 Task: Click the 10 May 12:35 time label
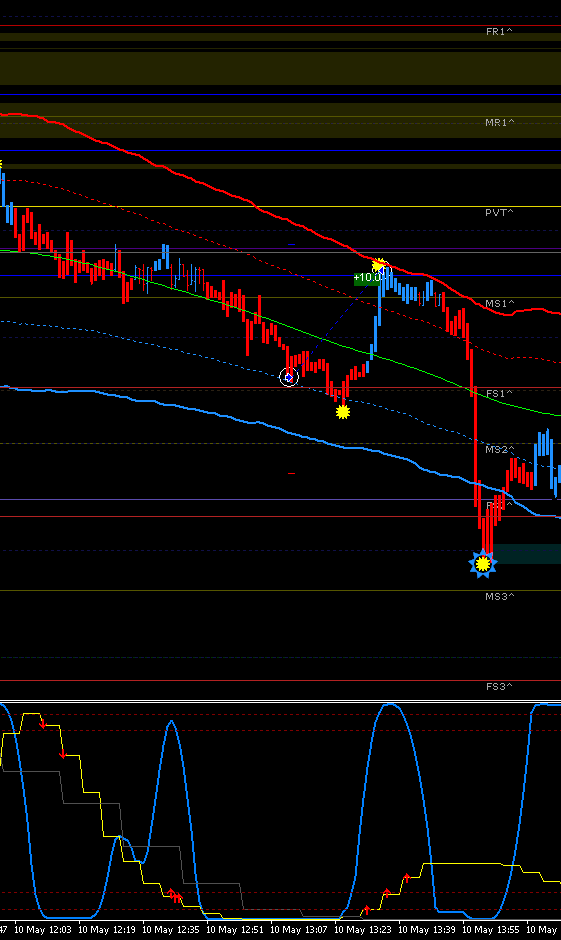pyautogui.click(x=171, y=930)
